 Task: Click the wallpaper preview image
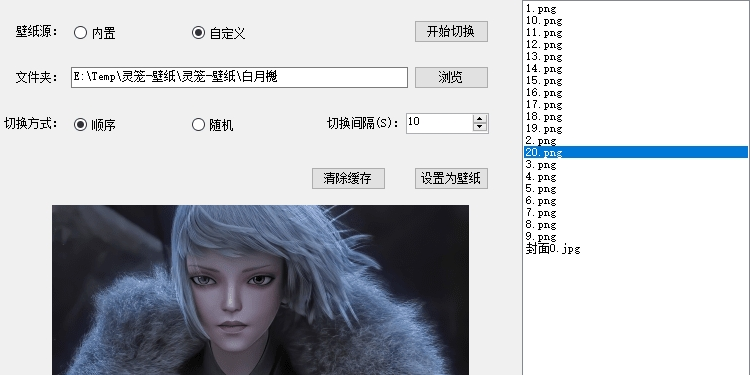pyautogui.click(x=260, y=290)
